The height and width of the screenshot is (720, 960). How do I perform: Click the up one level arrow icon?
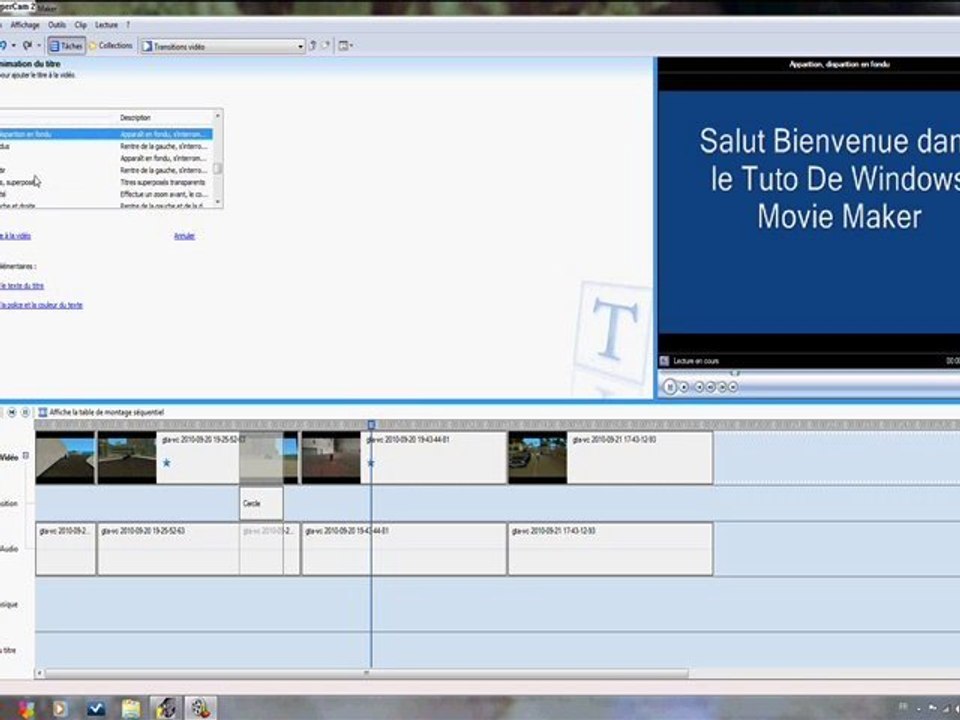(313, 46)
